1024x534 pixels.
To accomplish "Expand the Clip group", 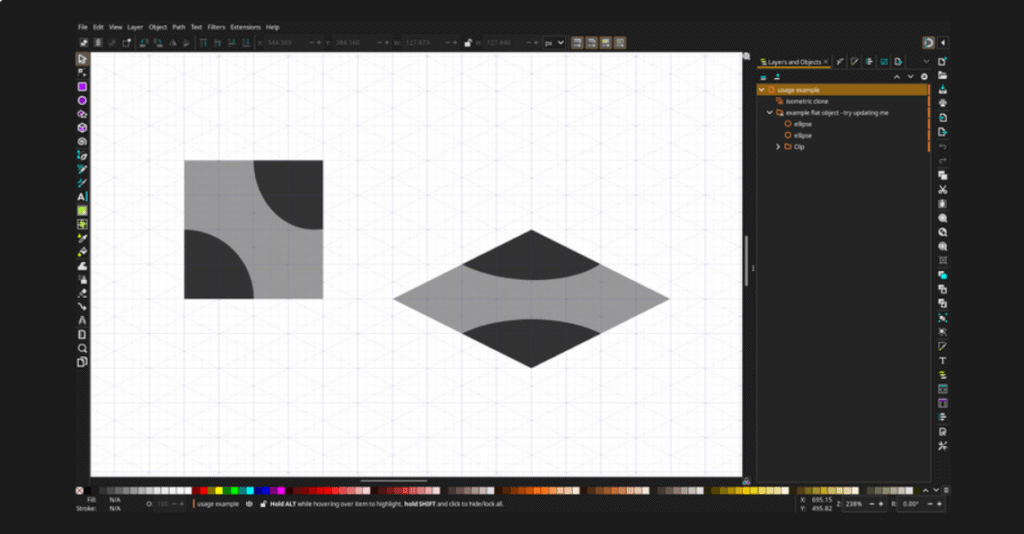I will 778,147.
